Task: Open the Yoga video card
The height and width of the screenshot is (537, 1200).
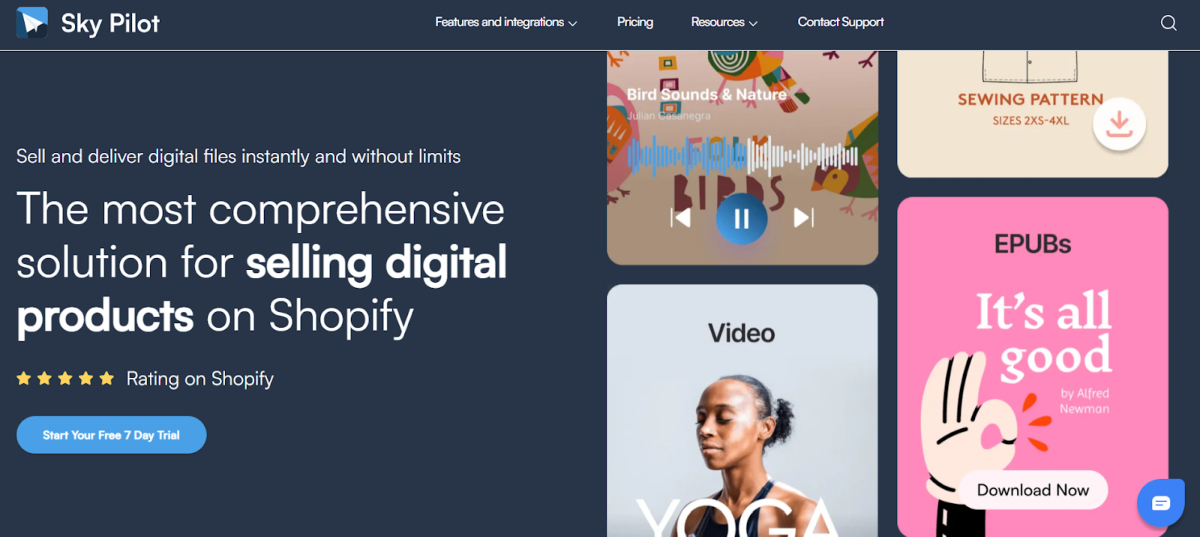Action: pyautogui.click(x=742, y=411)
